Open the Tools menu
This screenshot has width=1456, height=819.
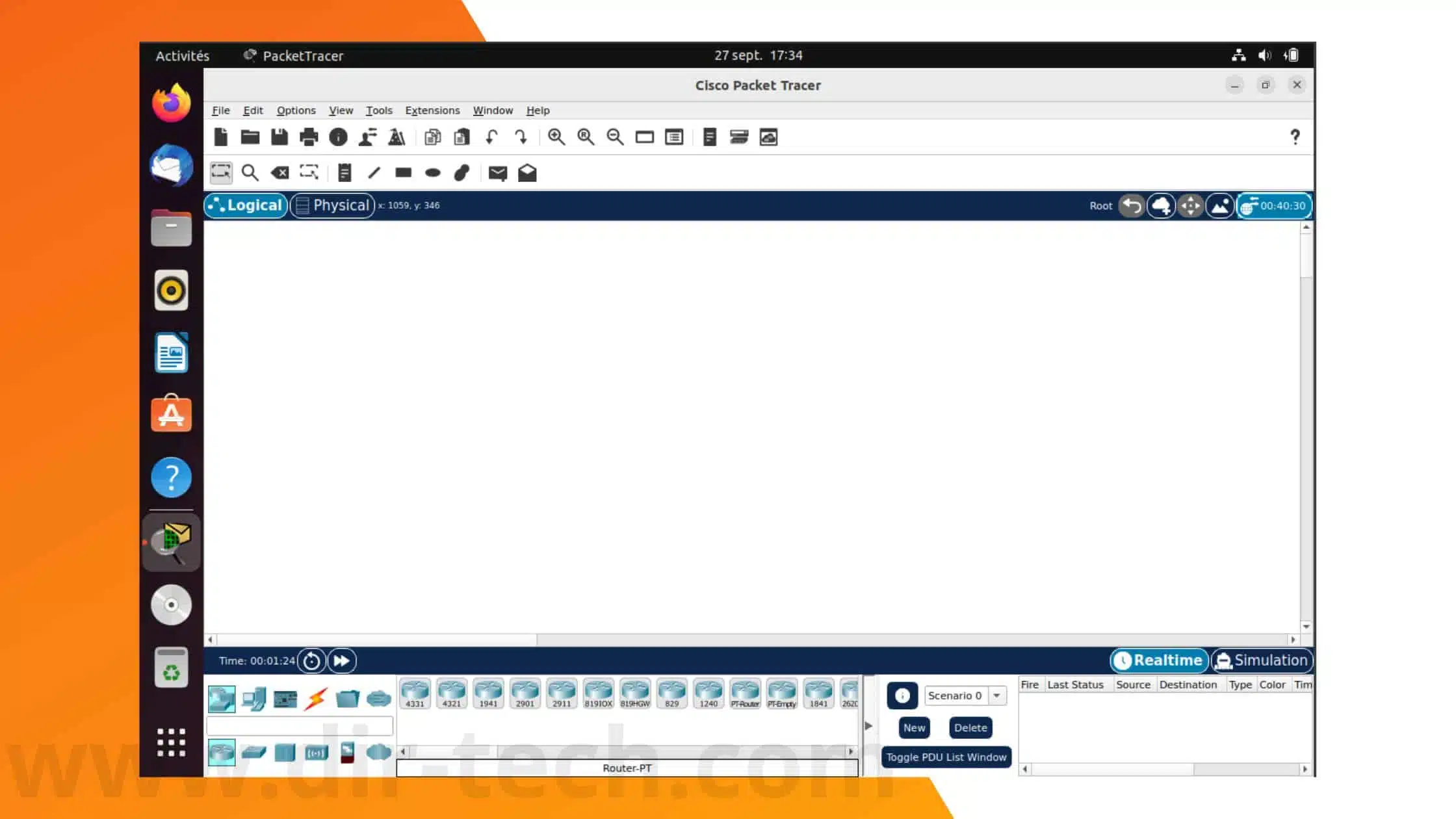[x=379, y=110]
